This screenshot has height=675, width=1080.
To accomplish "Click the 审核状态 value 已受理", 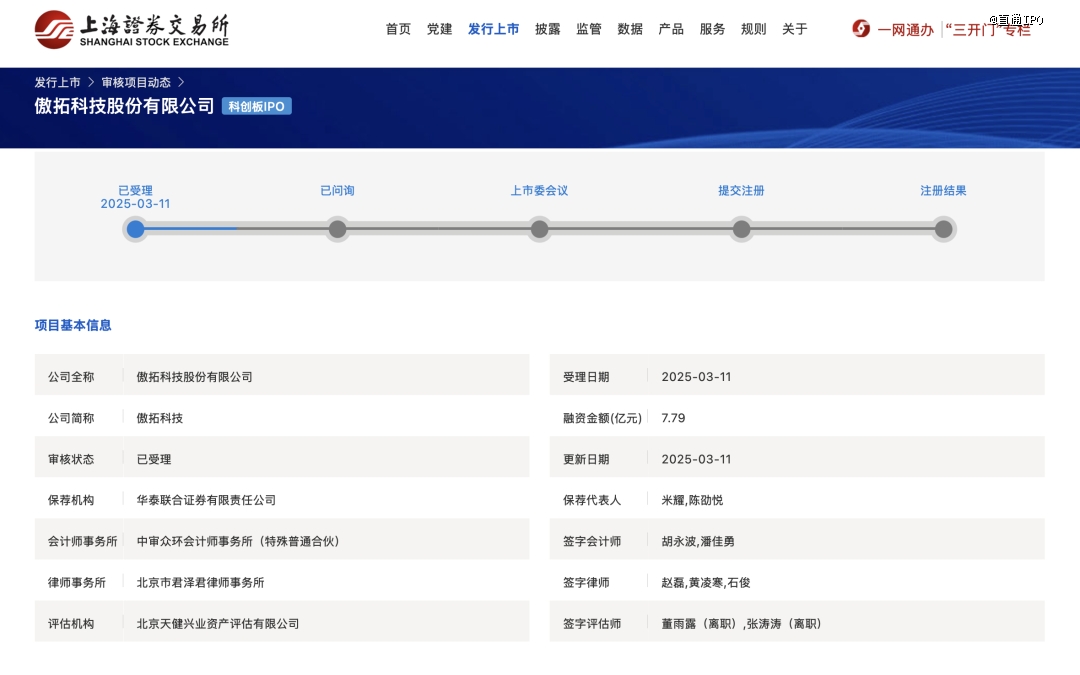I will pyautogui.click(x=154, y=459).
